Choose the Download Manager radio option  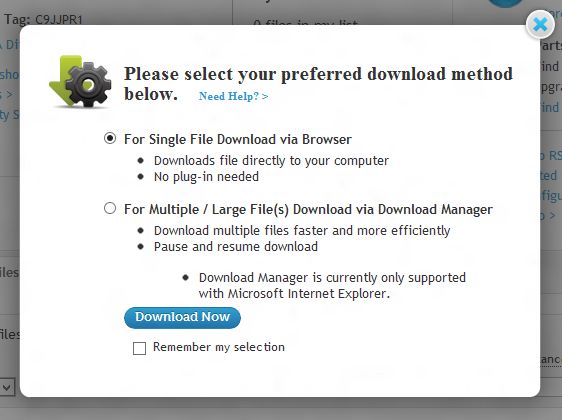(x=110, y=208)
